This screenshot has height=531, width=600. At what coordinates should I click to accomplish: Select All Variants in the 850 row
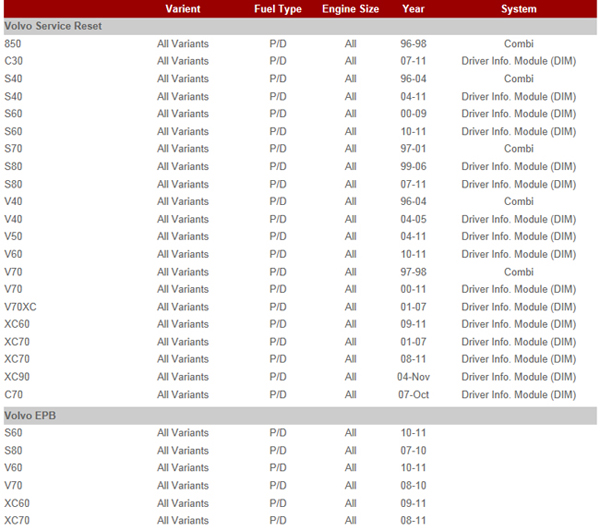pyautogui.click(x=183, y=44)
